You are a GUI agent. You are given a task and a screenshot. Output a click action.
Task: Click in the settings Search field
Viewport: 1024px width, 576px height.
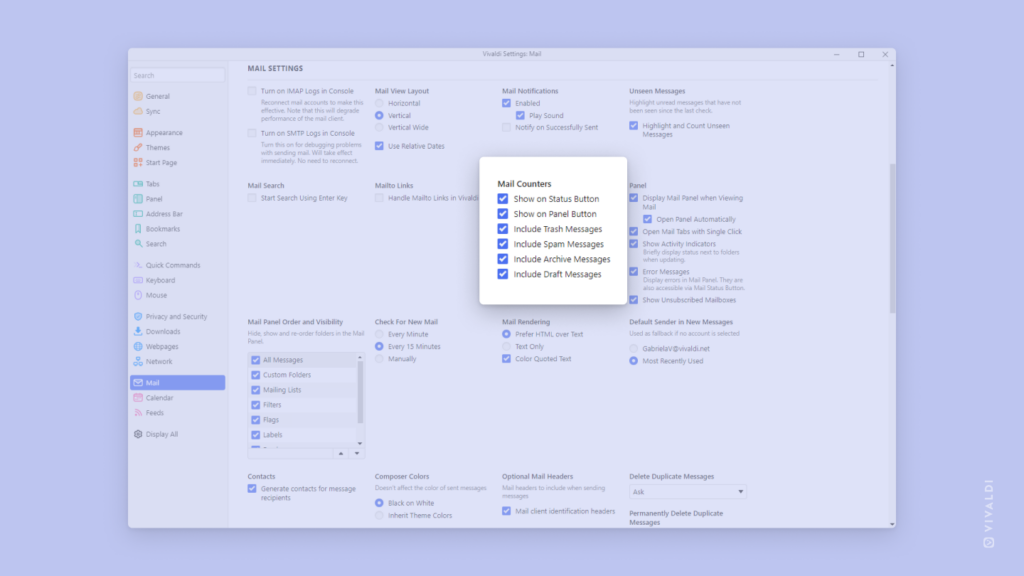[x=178, y=75]
